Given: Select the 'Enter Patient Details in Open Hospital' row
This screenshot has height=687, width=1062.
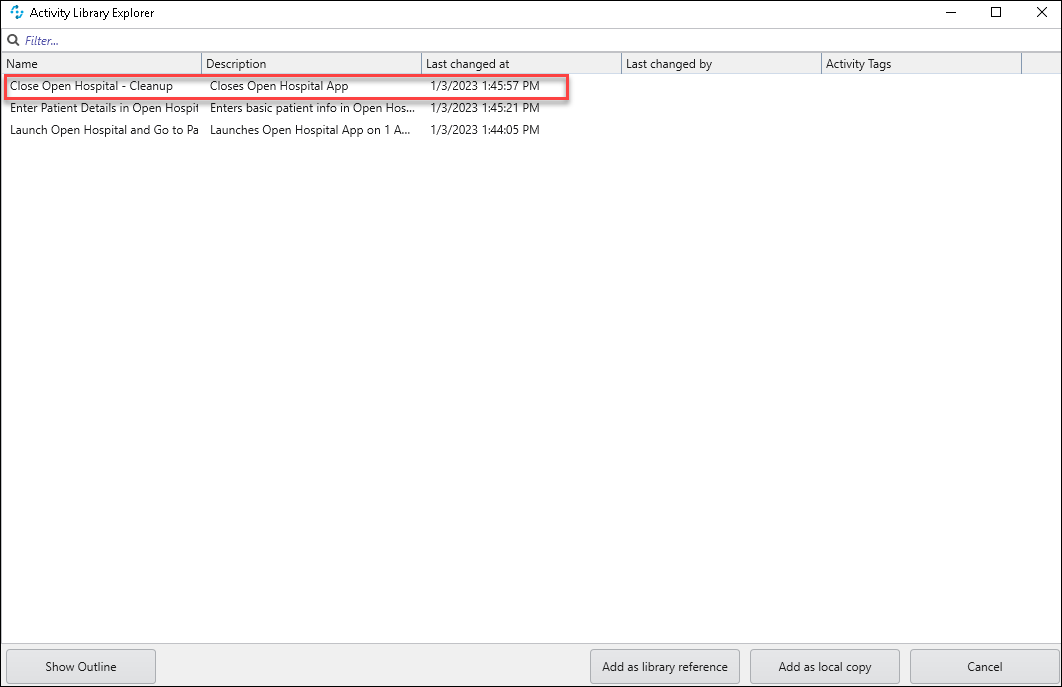Looking at the screenshot, I should coord(104,108).
